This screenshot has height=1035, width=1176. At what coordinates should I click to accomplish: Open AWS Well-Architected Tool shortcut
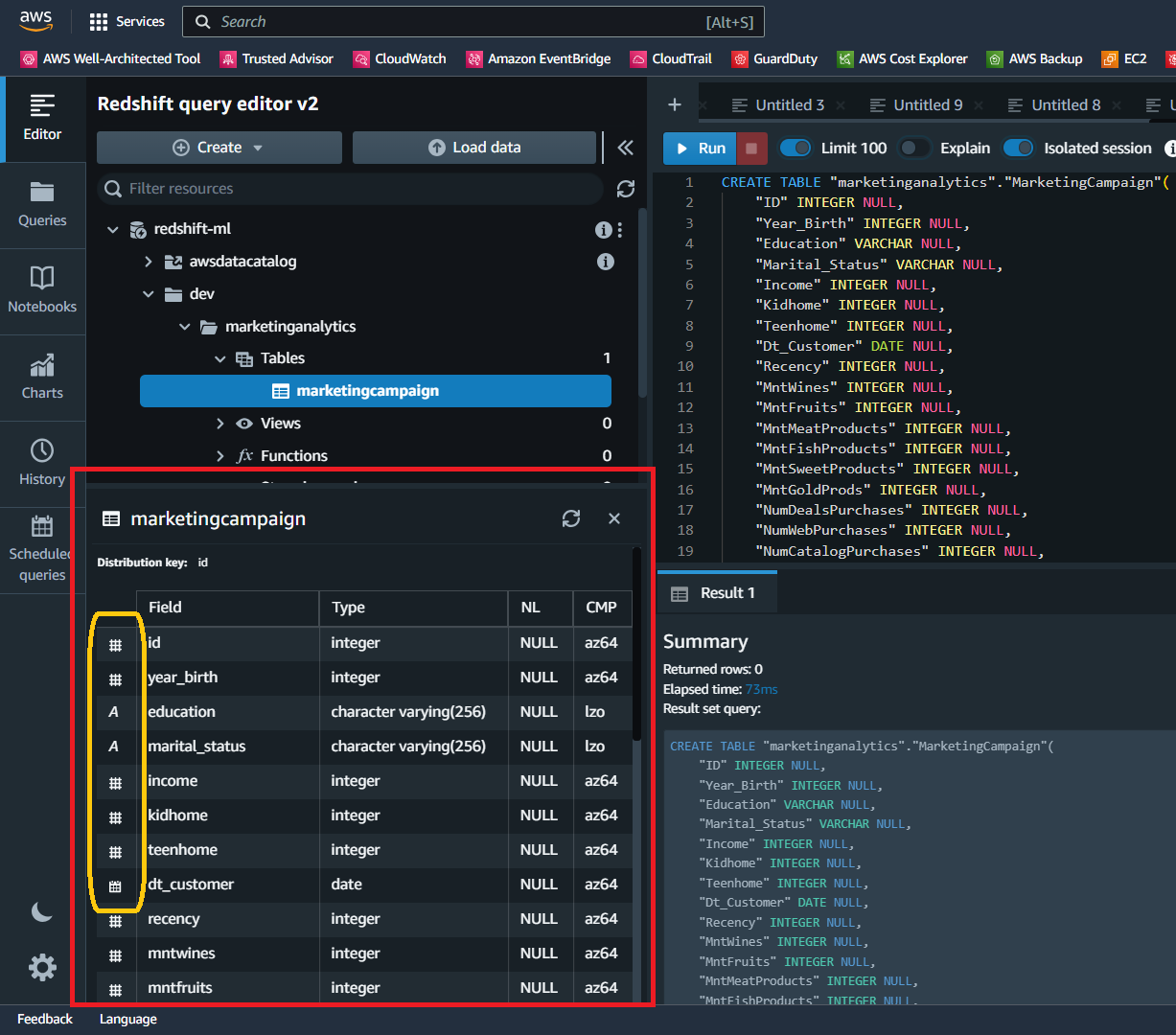pyautogui.click(x=111, y=58)
